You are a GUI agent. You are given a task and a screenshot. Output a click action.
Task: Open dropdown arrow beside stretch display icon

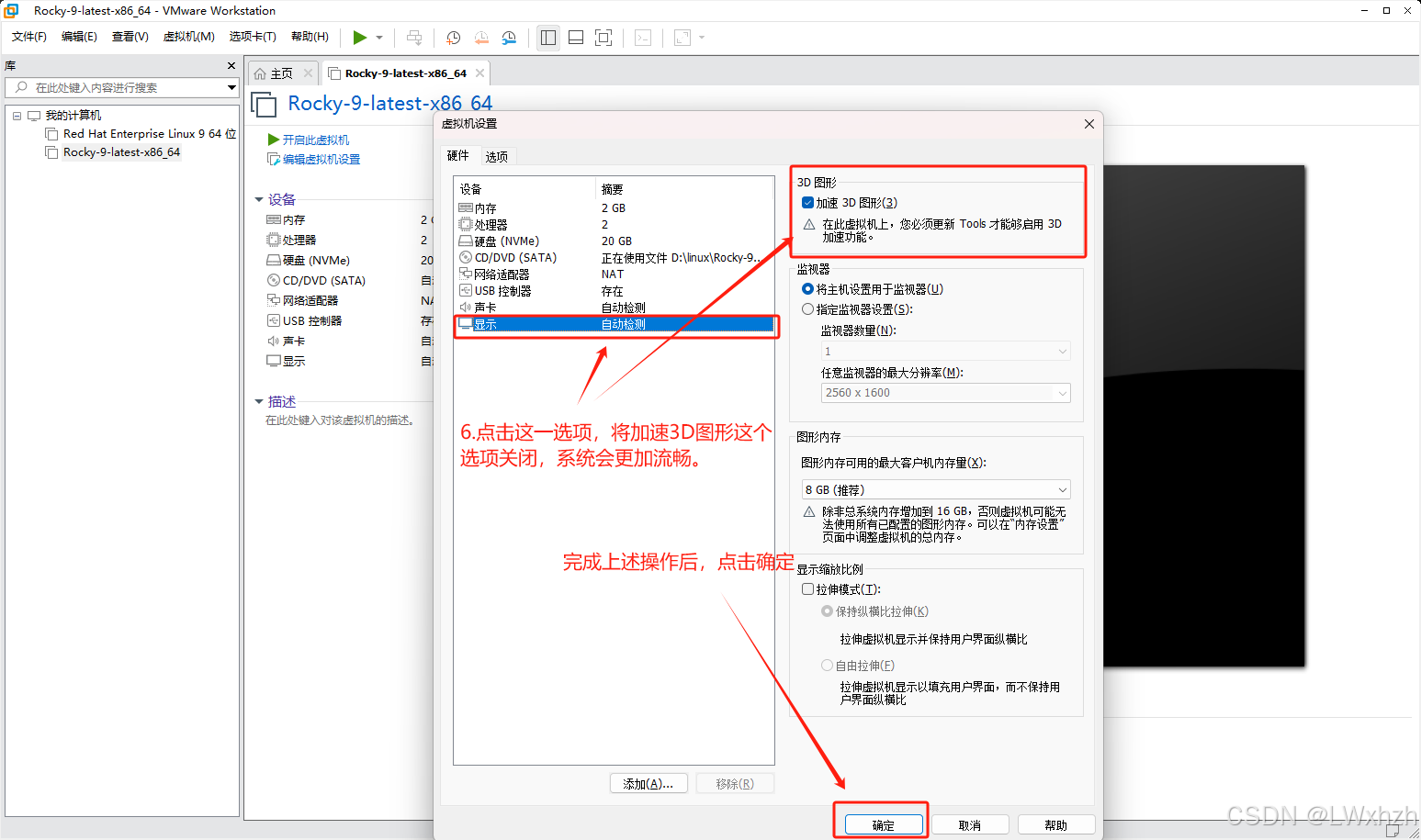pos(702,38)
